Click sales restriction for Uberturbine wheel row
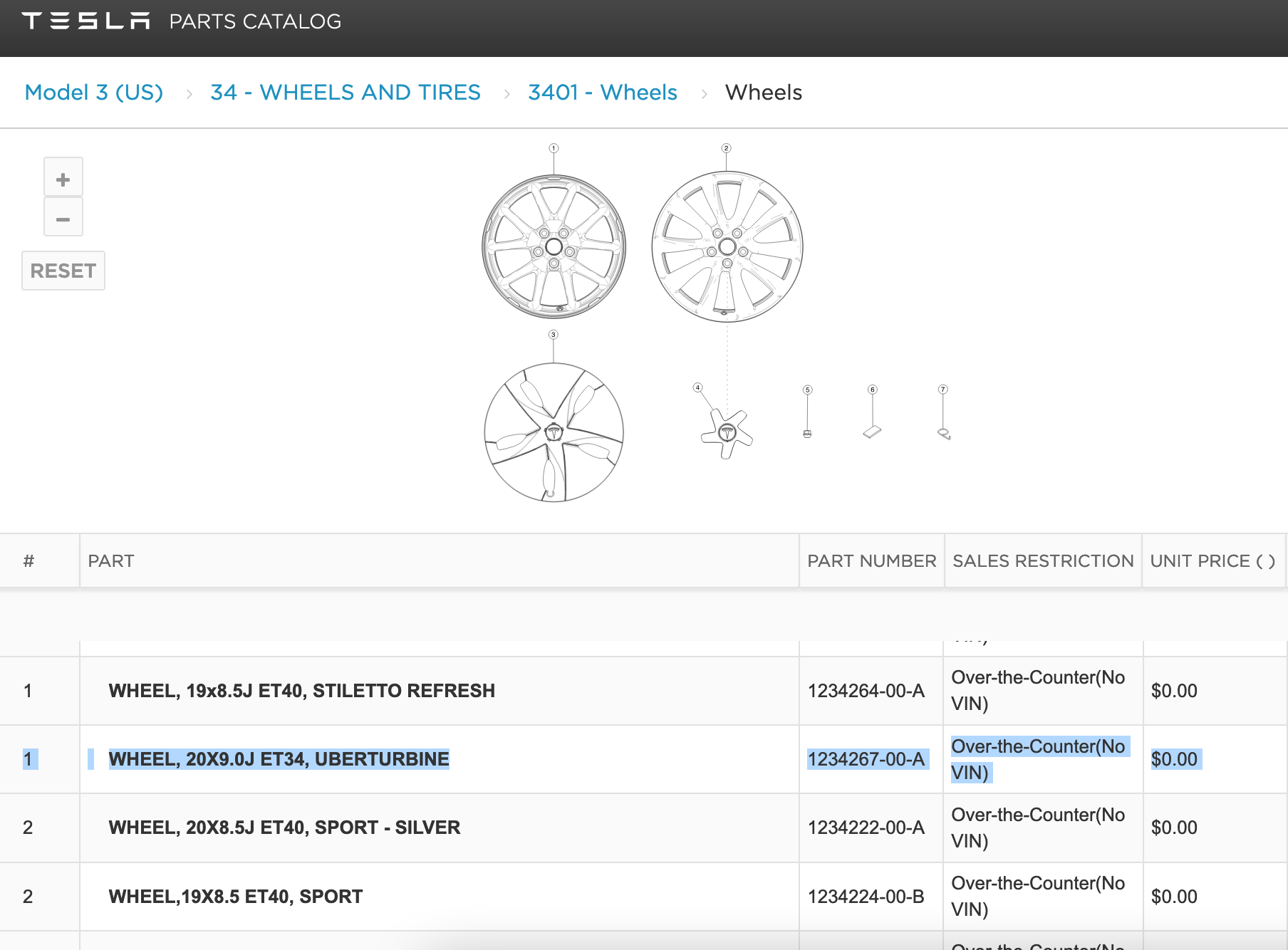Viewport: 1288px width, 950px height. click(1038, 759)
